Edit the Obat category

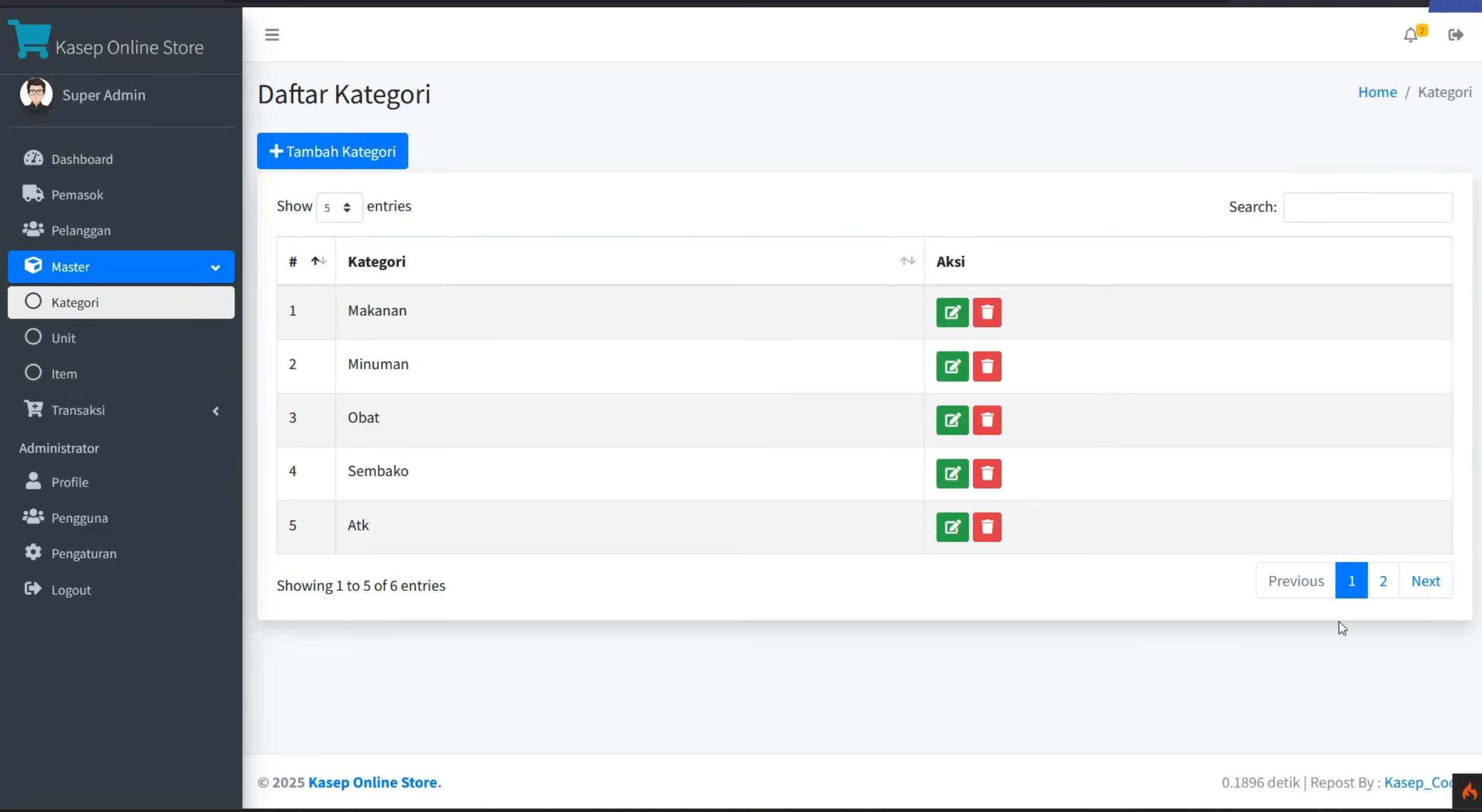(x=952, y=420)
